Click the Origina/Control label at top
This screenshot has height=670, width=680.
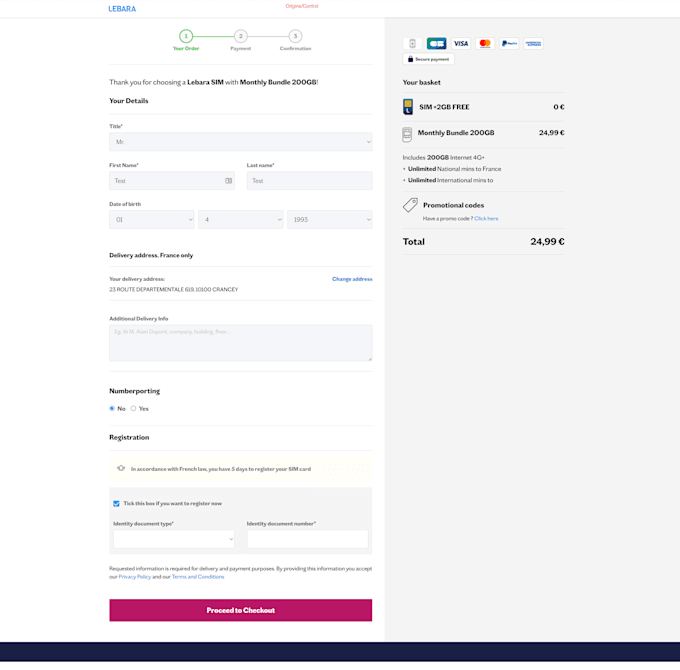[x=302, y=6]
